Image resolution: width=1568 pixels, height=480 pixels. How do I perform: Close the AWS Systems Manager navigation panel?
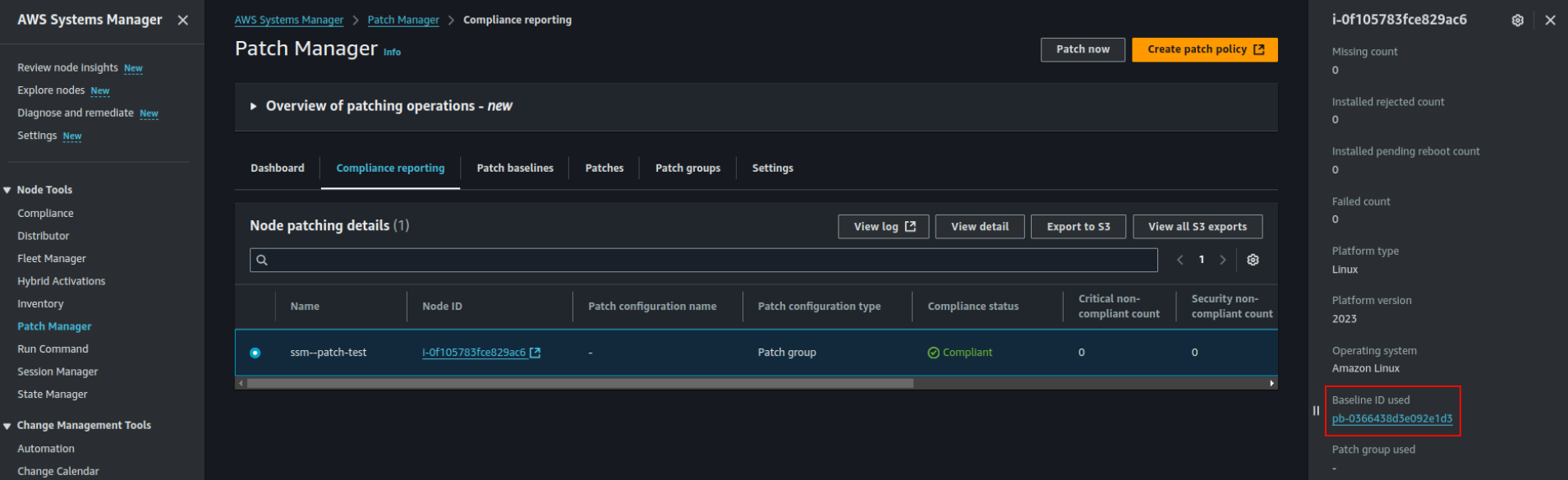pyautogui.click(x=183, y=20)
